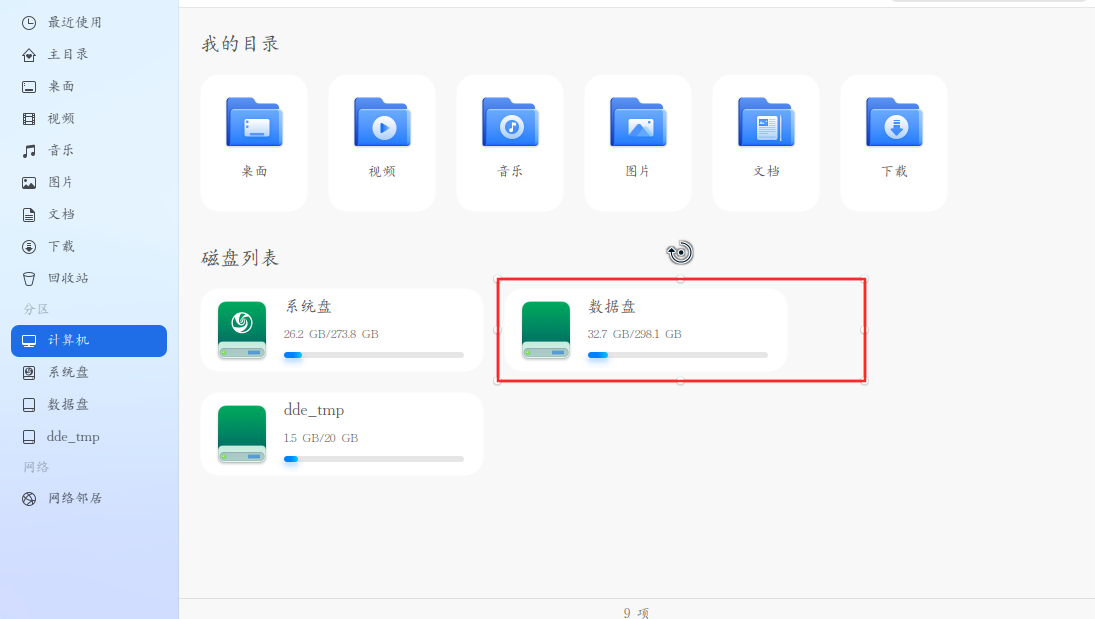Select the 系统盘 drive icon with deepin logo

tap(242, 330)
